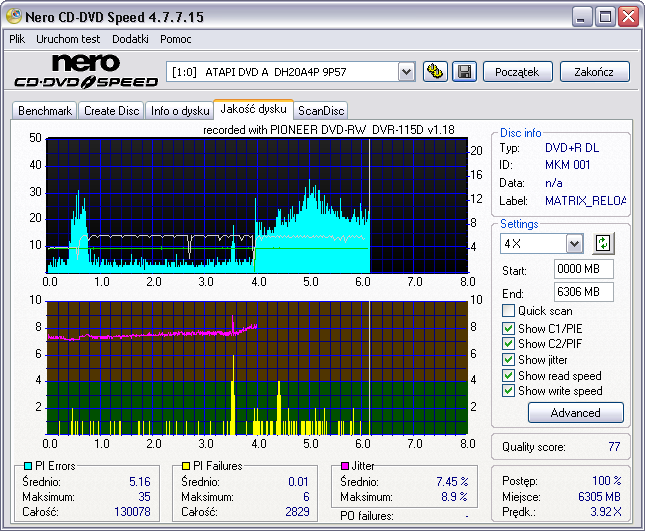Click Jitter maximum value 8.9 %
Viewport: 645px width, 531px height.
pos(455,497)
